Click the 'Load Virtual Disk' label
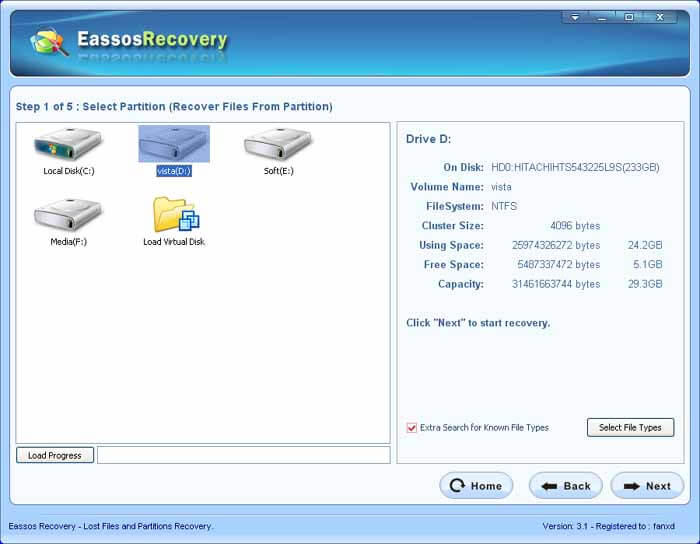 pyautogui.click(x=174, y=242)
